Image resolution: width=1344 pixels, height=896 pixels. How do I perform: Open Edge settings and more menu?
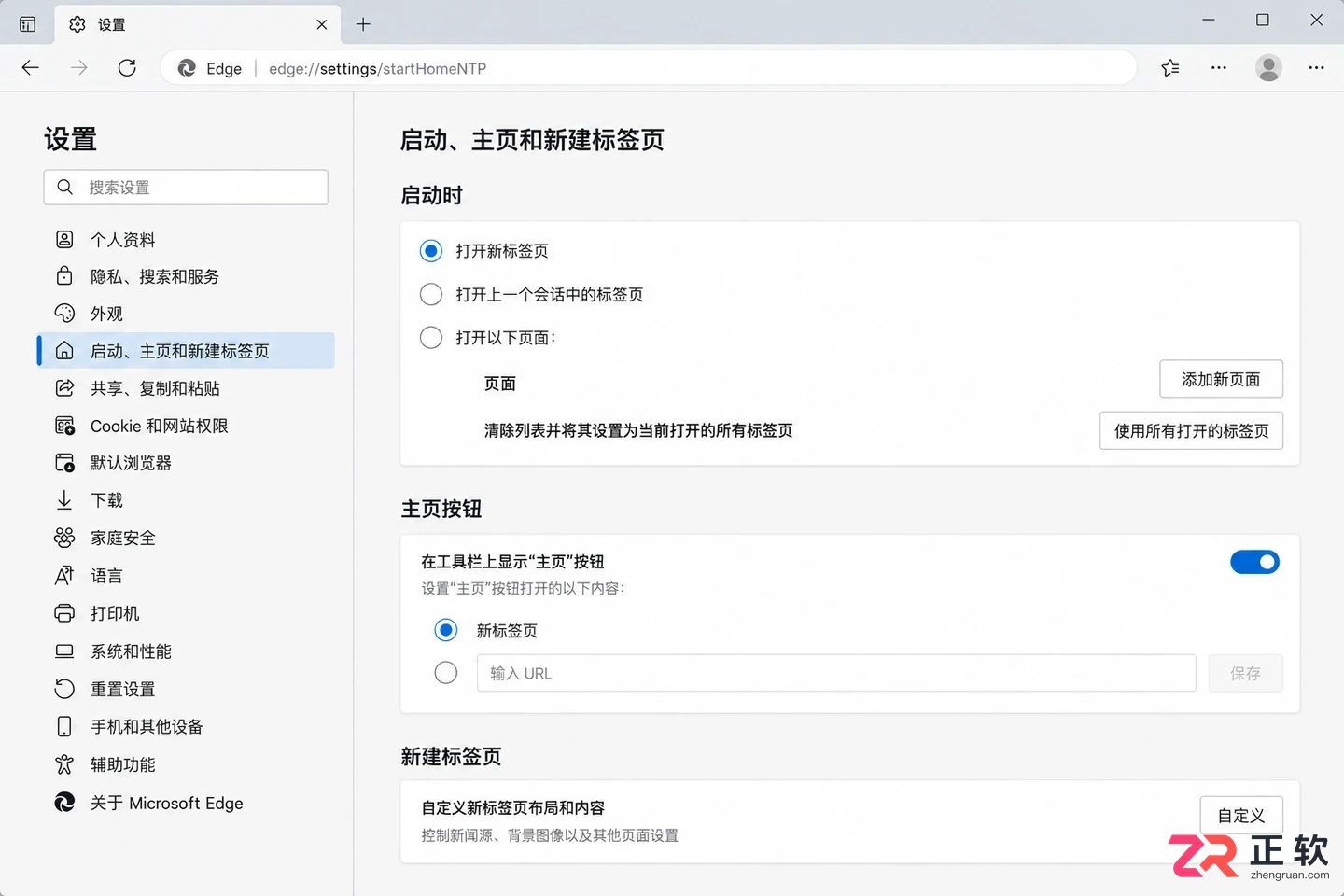[x=1316, y=67]
